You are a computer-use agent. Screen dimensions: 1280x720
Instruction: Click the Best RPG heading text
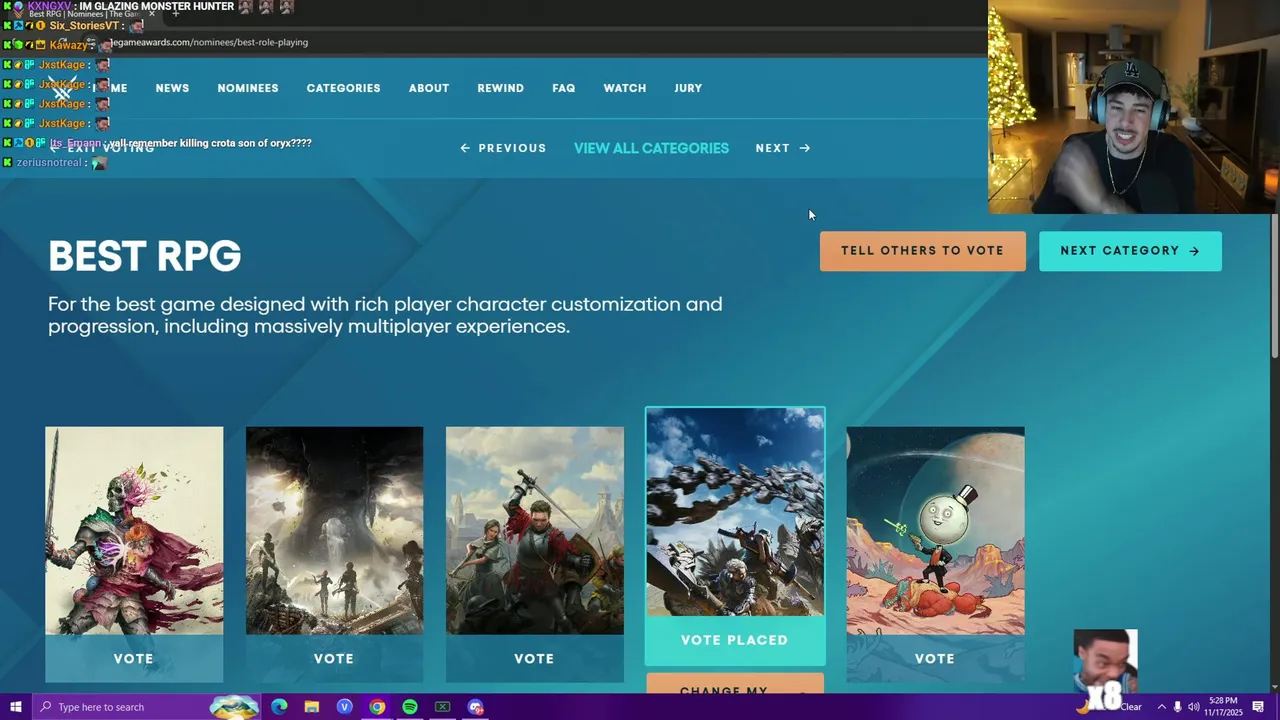click(x=145, y=257)
